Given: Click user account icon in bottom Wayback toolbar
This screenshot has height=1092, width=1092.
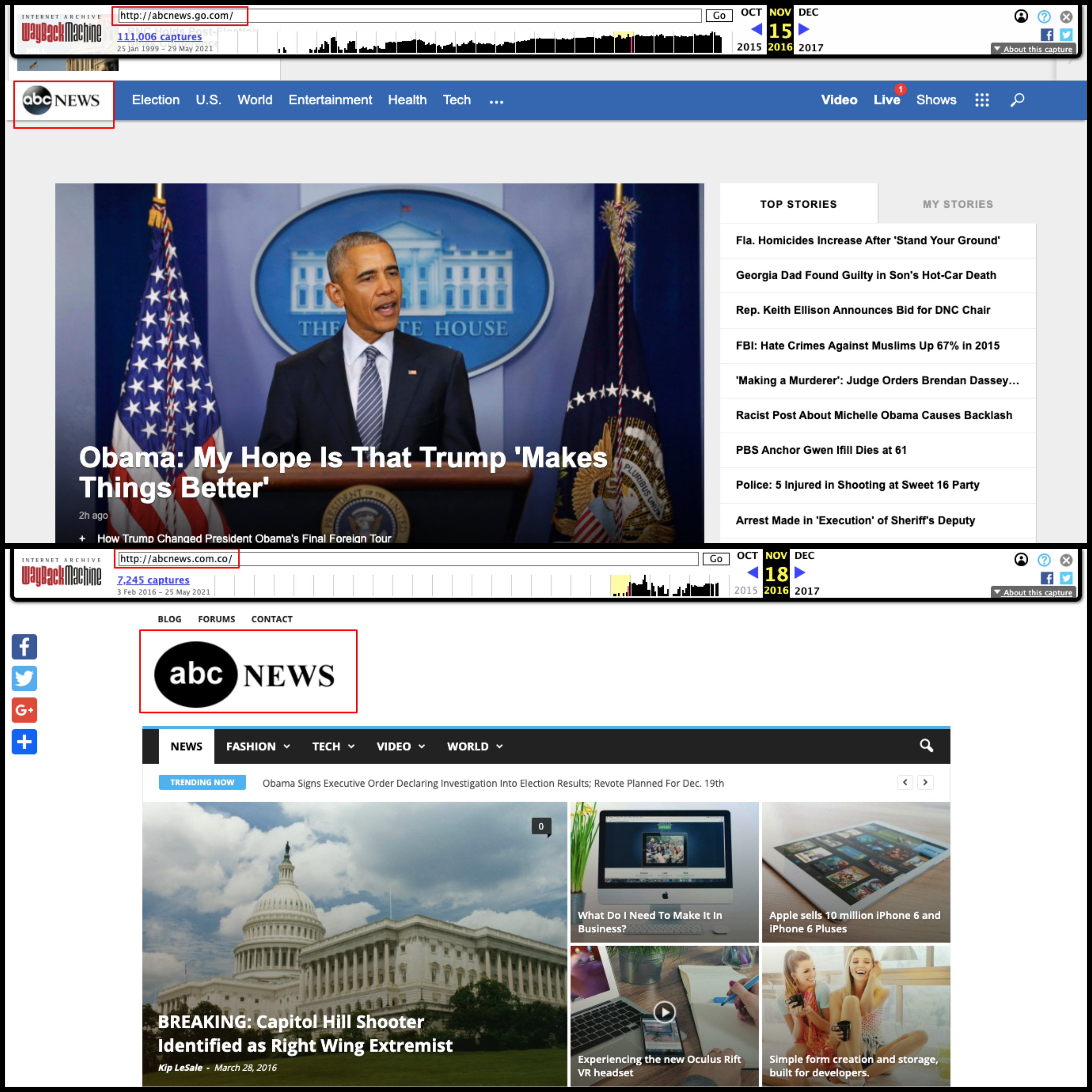Looking at the screenshot, I should pyautogui.click(x=1021, y=560).
